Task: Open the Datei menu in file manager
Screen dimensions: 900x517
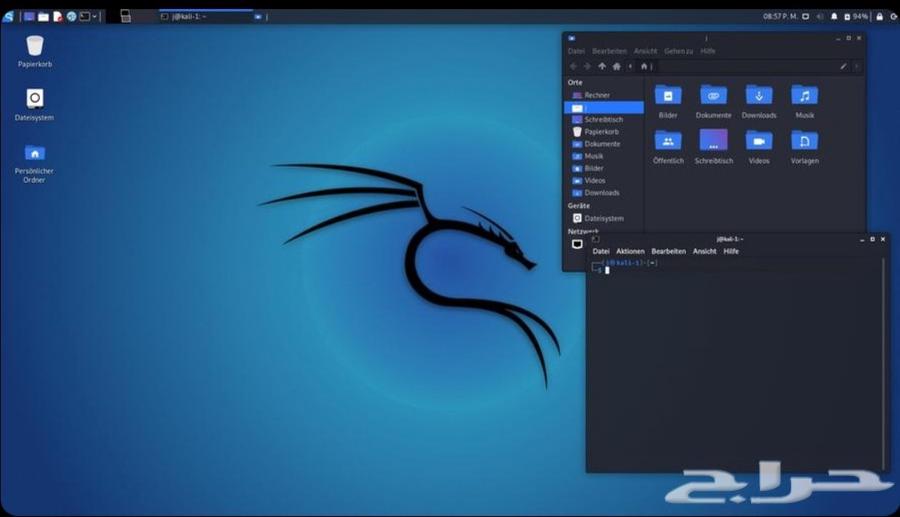Action: coord(576,51)
